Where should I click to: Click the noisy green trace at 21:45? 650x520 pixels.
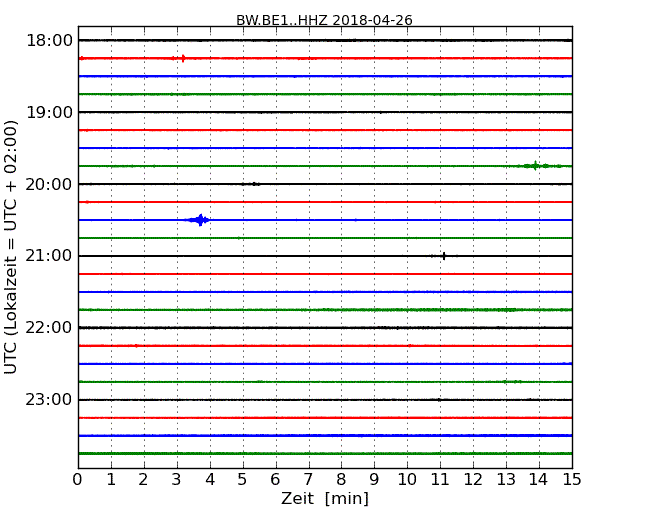click(x=325, y=310)
